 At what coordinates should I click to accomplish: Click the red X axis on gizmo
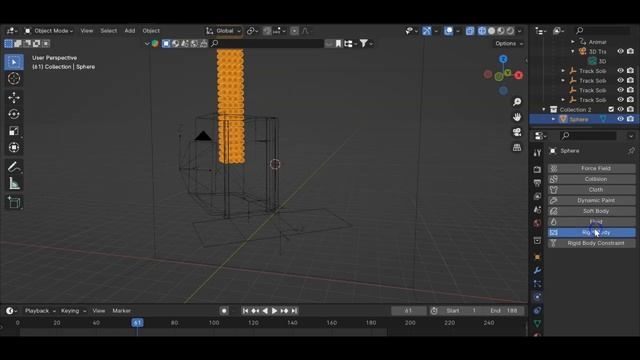pyautogui.click(x=519, y=76)
